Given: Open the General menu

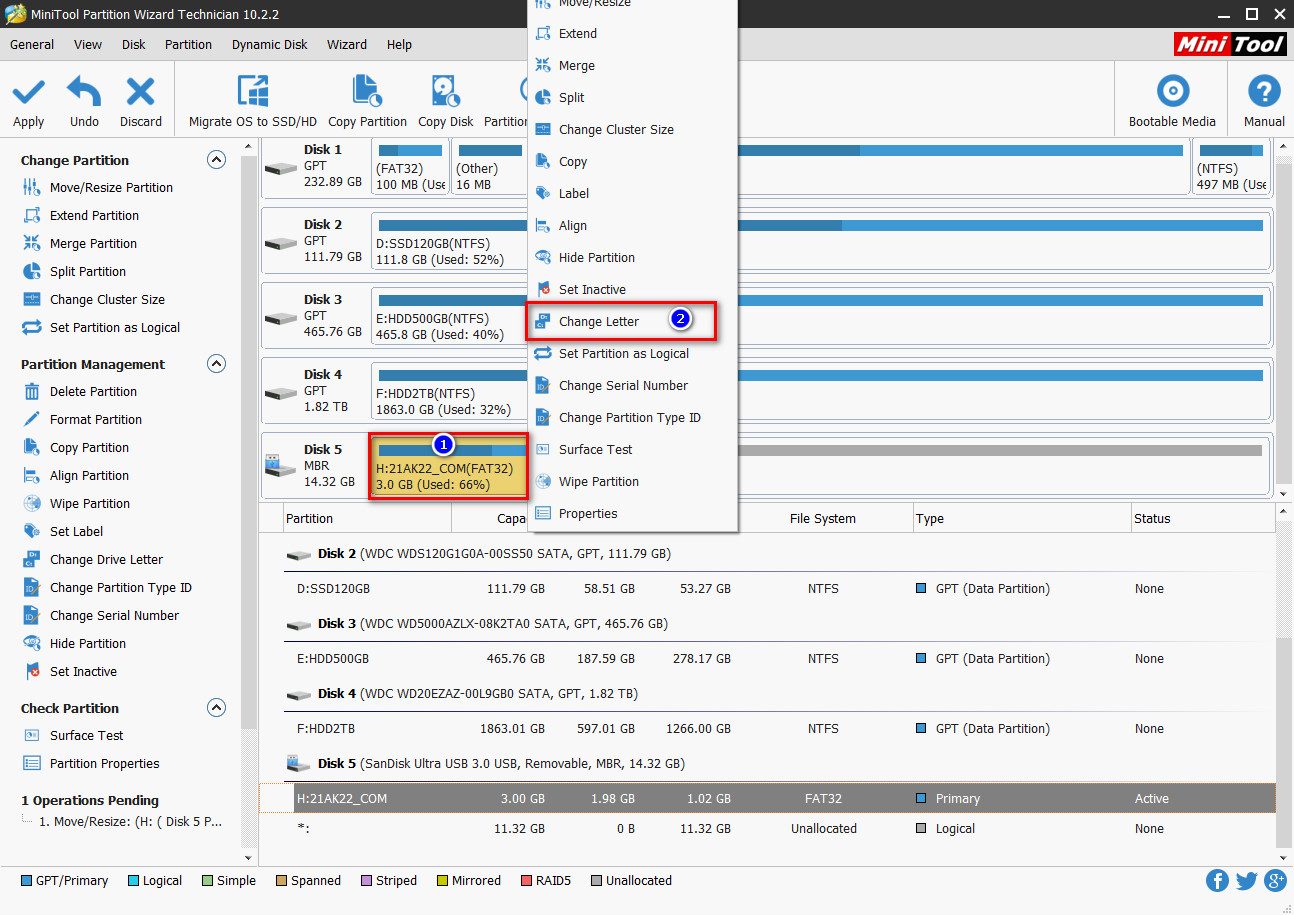Looking at the screenshot, I should click(x=32, y=44).
